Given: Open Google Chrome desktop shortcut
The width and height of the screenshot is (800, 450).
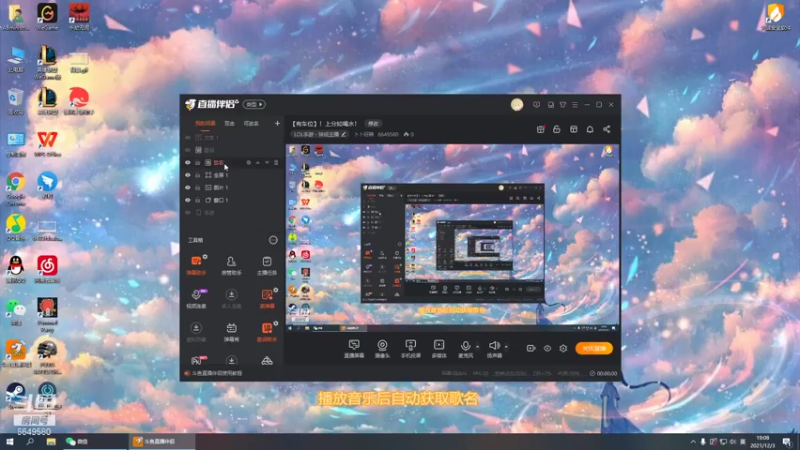Looking at the screenshot, I should tap(16, 188).
